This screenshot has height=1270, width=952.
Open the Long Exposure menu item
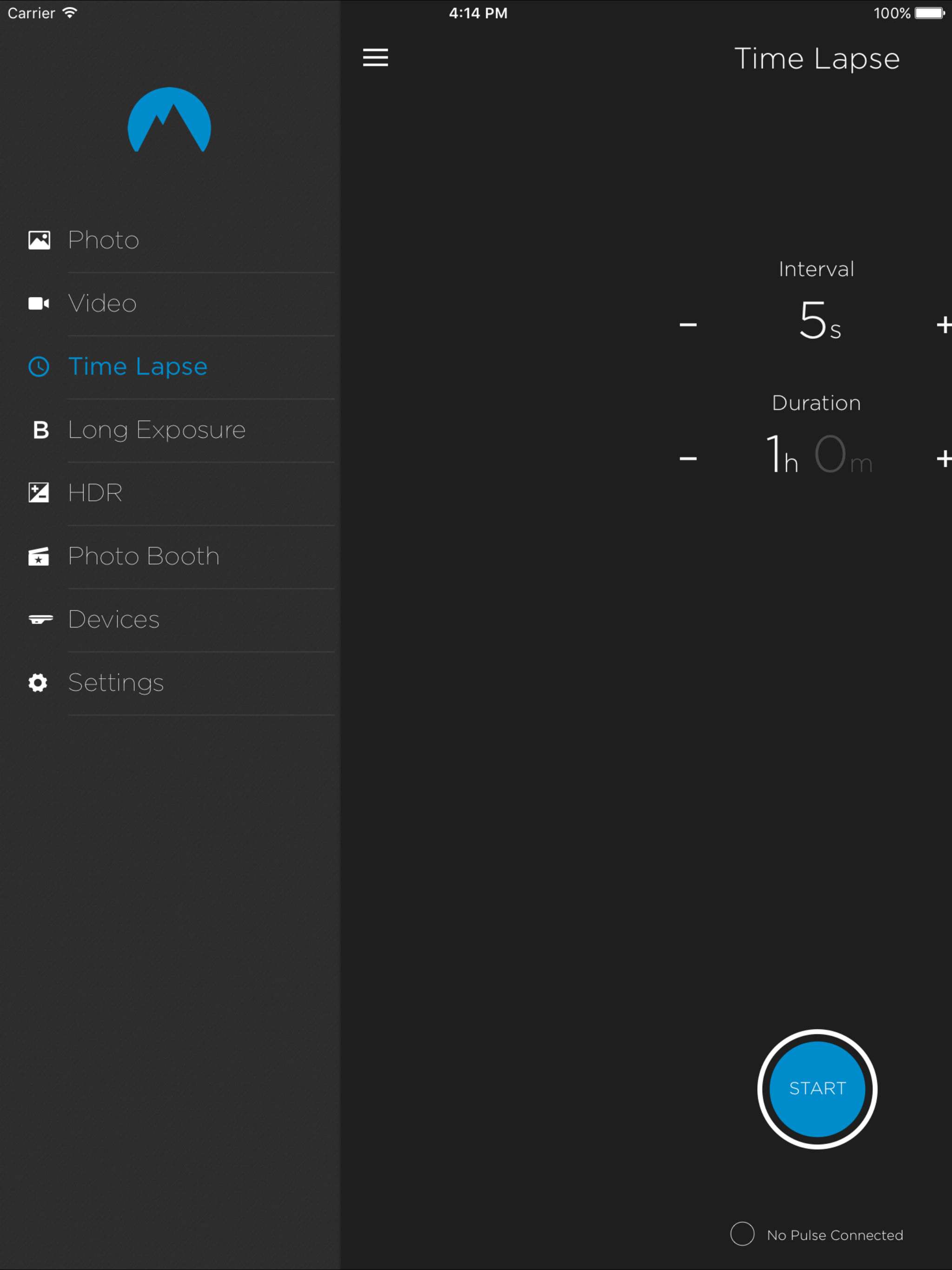[x=157, y=430]
